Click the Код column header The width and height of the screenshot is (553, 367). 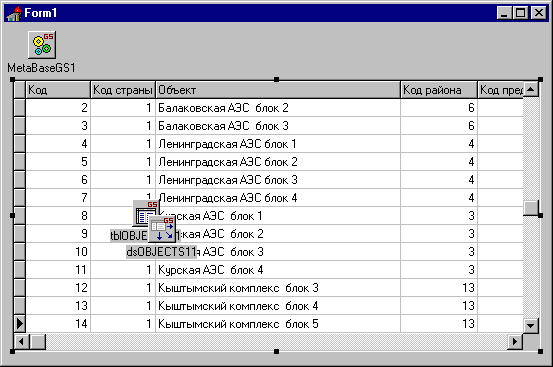[x=58, y=90]
